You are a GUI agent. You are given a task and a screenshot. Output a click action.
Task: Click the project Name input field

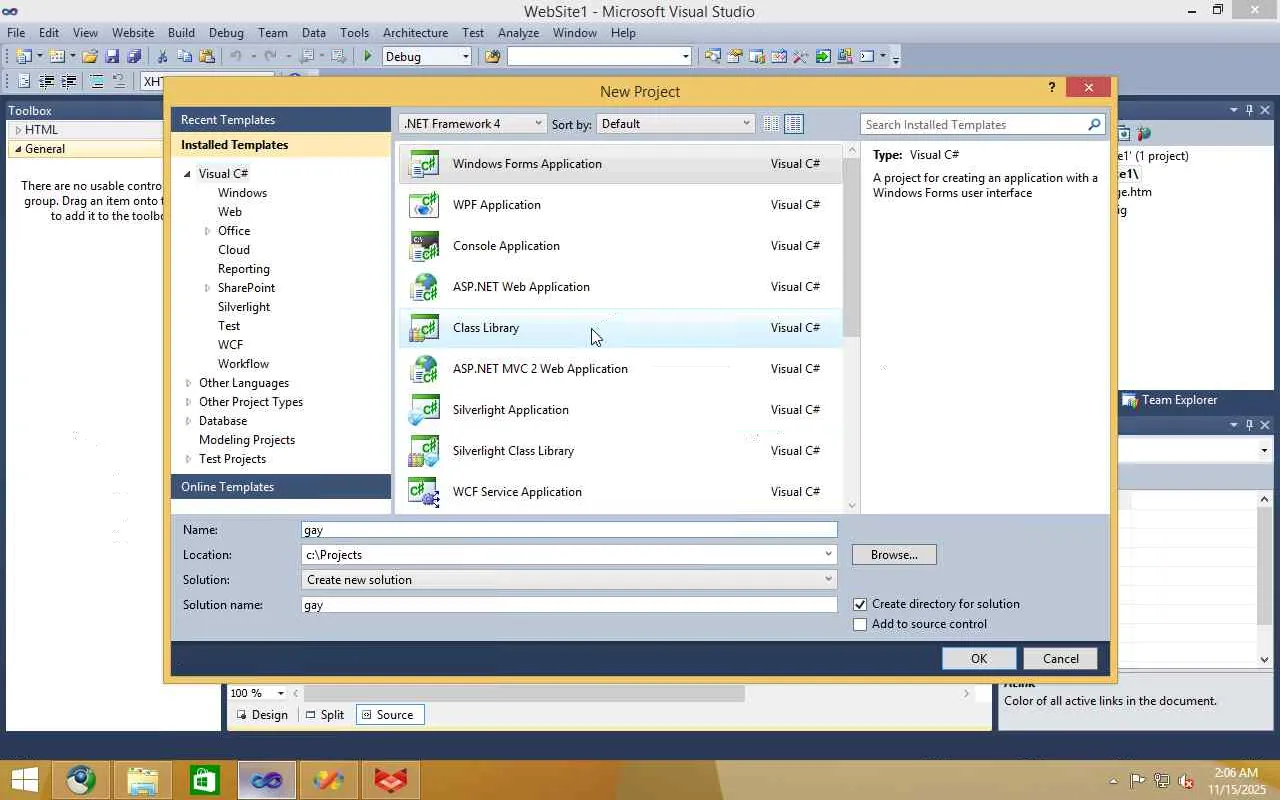pyautogui.click(x=569, y=530)
